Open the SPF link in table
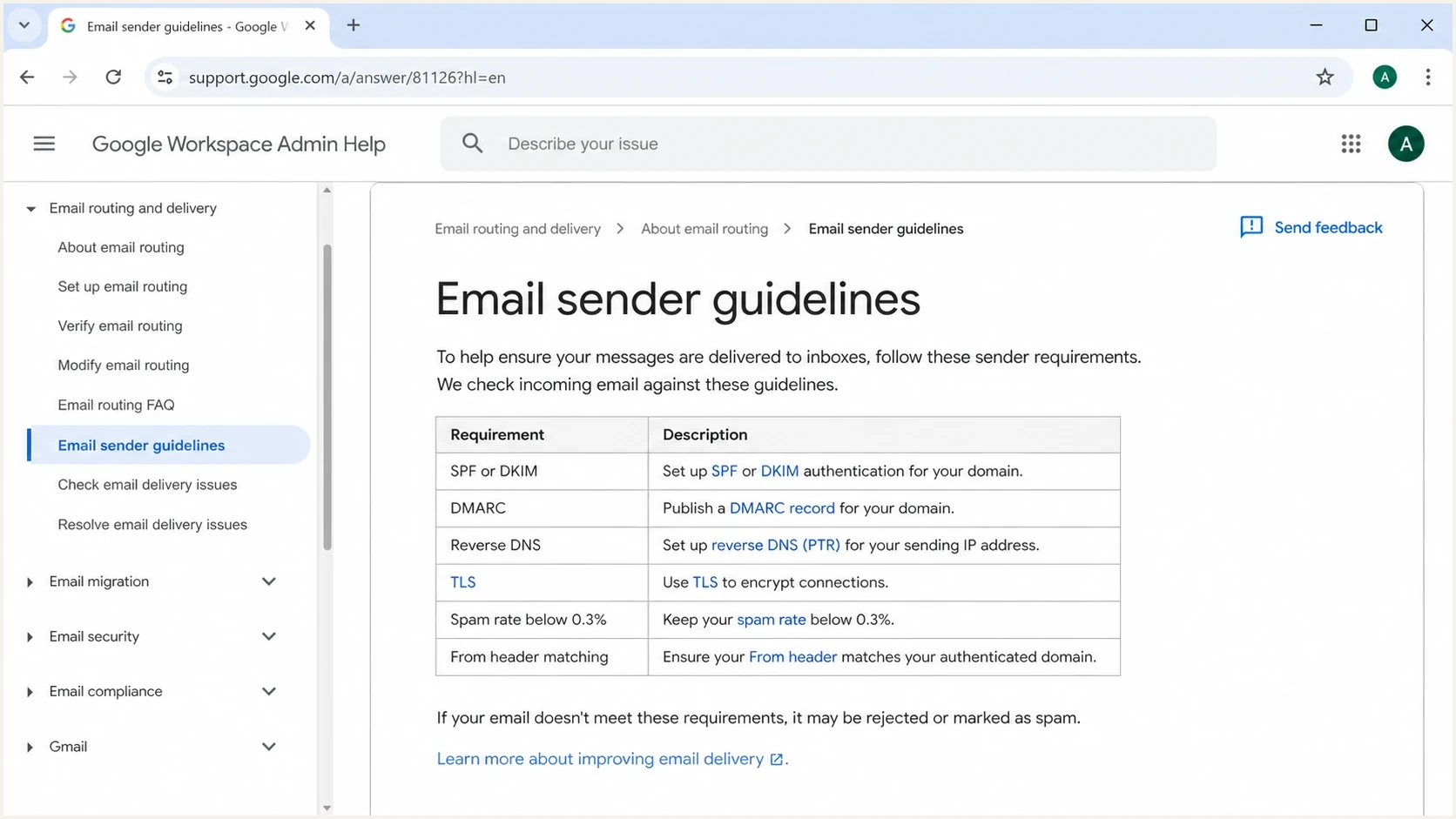 725,471
